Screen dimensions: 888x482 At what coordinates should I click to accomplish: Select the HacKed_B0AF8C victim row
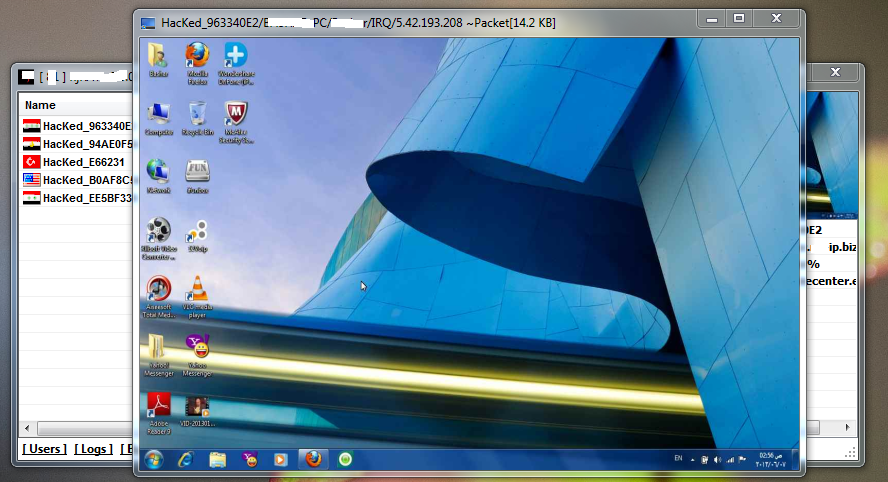(x=77, y=180)
